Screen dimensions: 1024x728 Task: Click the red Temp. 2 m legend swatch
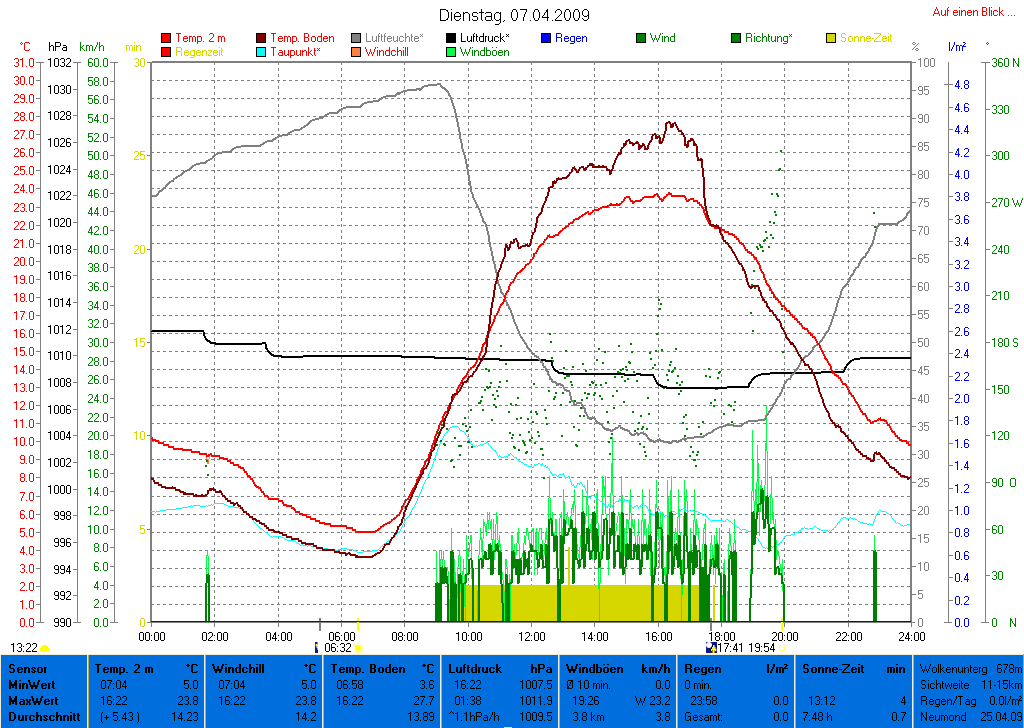[166, 38]
